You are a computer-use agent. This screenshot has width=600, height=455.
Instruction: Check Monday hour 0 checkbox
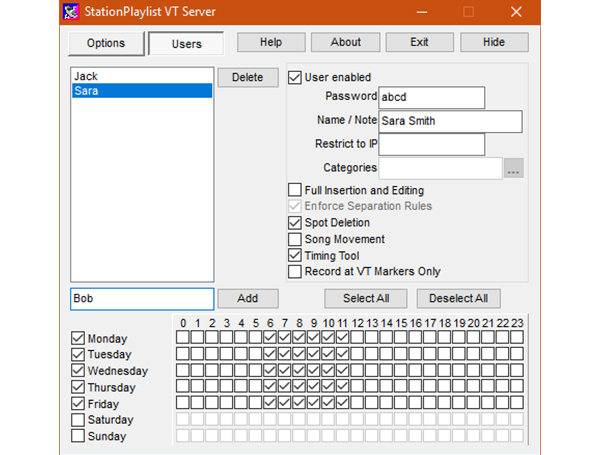coord(183,337)
